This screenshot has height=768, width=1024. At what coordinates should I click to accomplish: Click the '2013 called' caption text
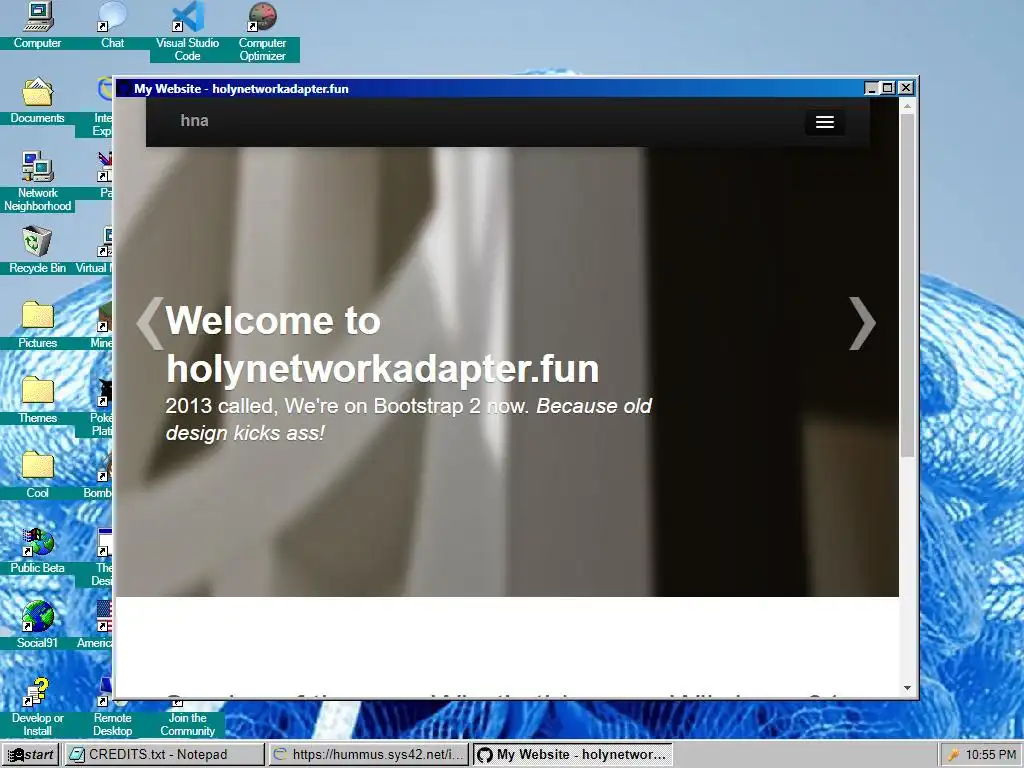(409, 419)
